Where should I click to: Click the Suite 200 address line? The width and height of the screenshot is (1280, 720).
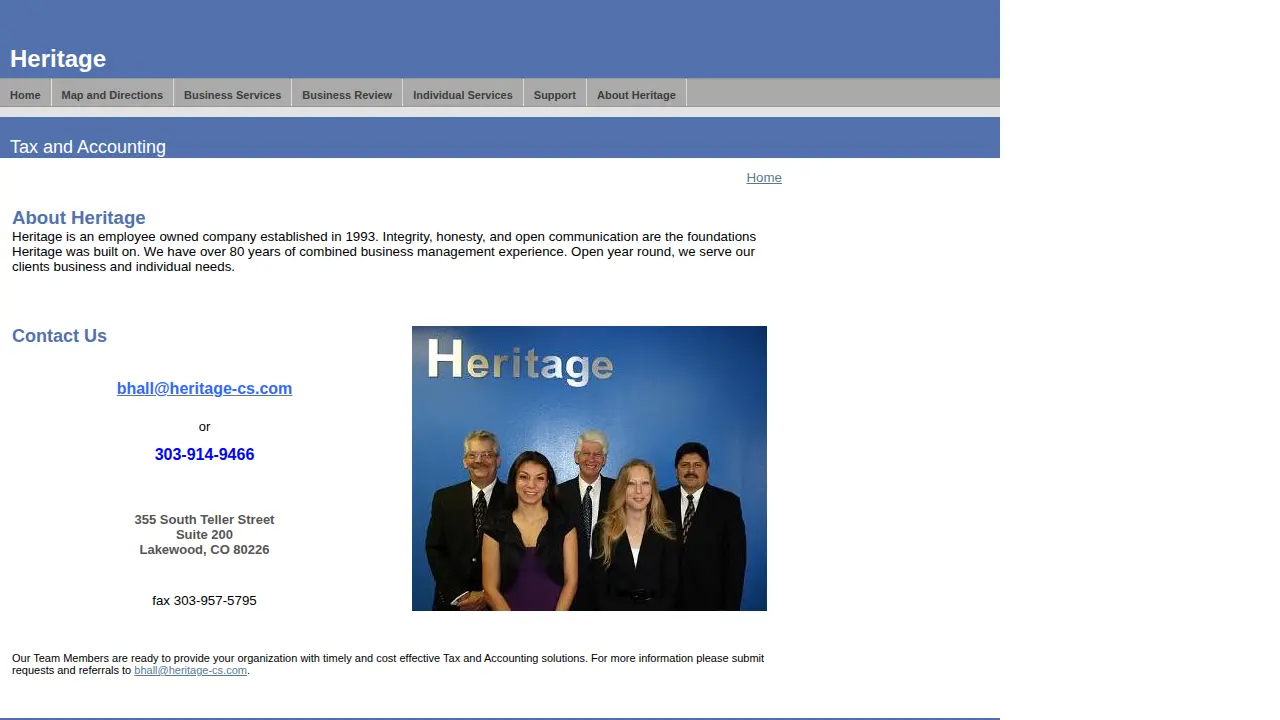tap(204, 535)
